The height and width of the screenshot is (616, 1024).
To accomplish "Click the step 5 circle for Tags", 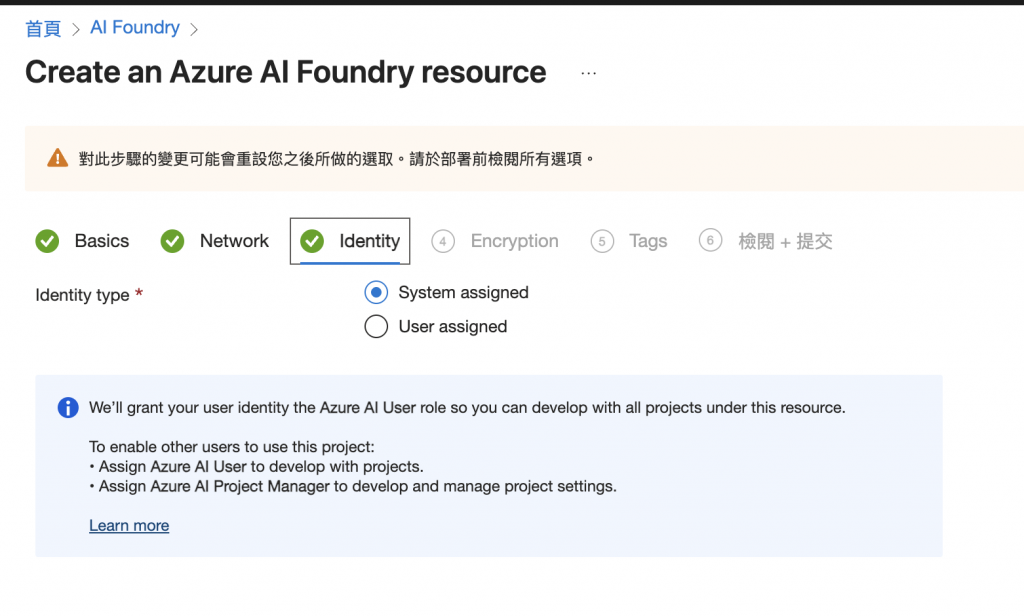I will (x=602, y=241).
